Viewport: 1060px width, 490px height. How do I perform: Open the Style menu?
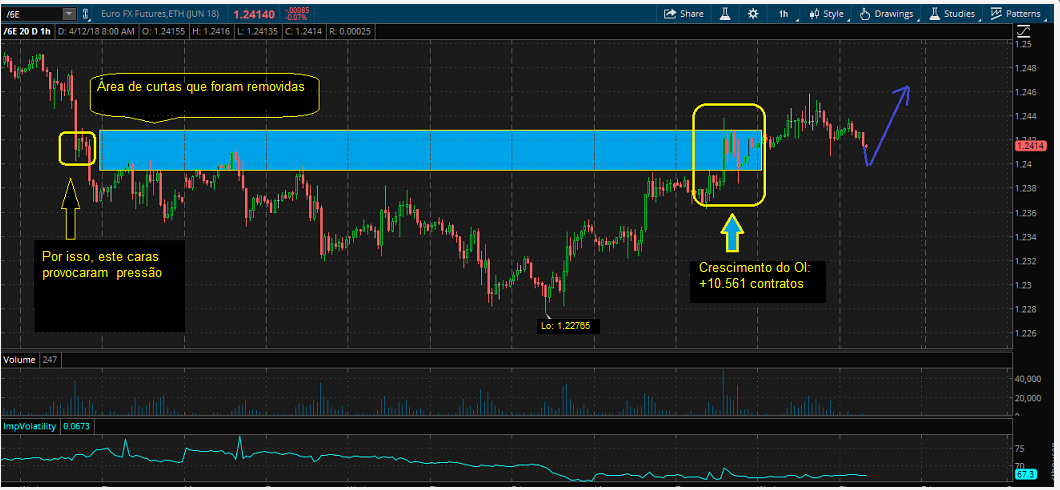(x=827, y=14)
